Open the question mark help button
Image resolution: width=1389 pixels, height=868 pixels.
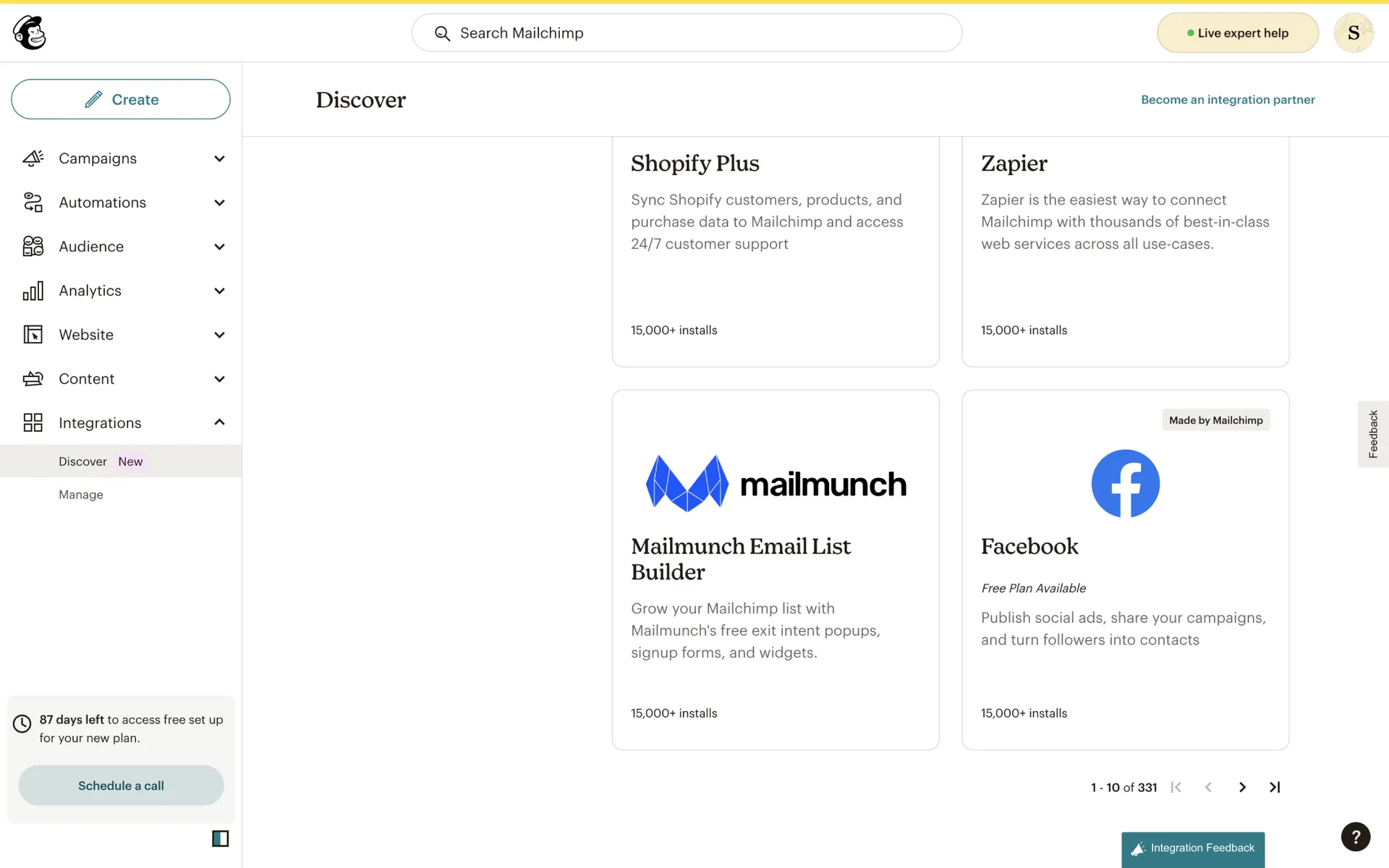(1355, 836)
